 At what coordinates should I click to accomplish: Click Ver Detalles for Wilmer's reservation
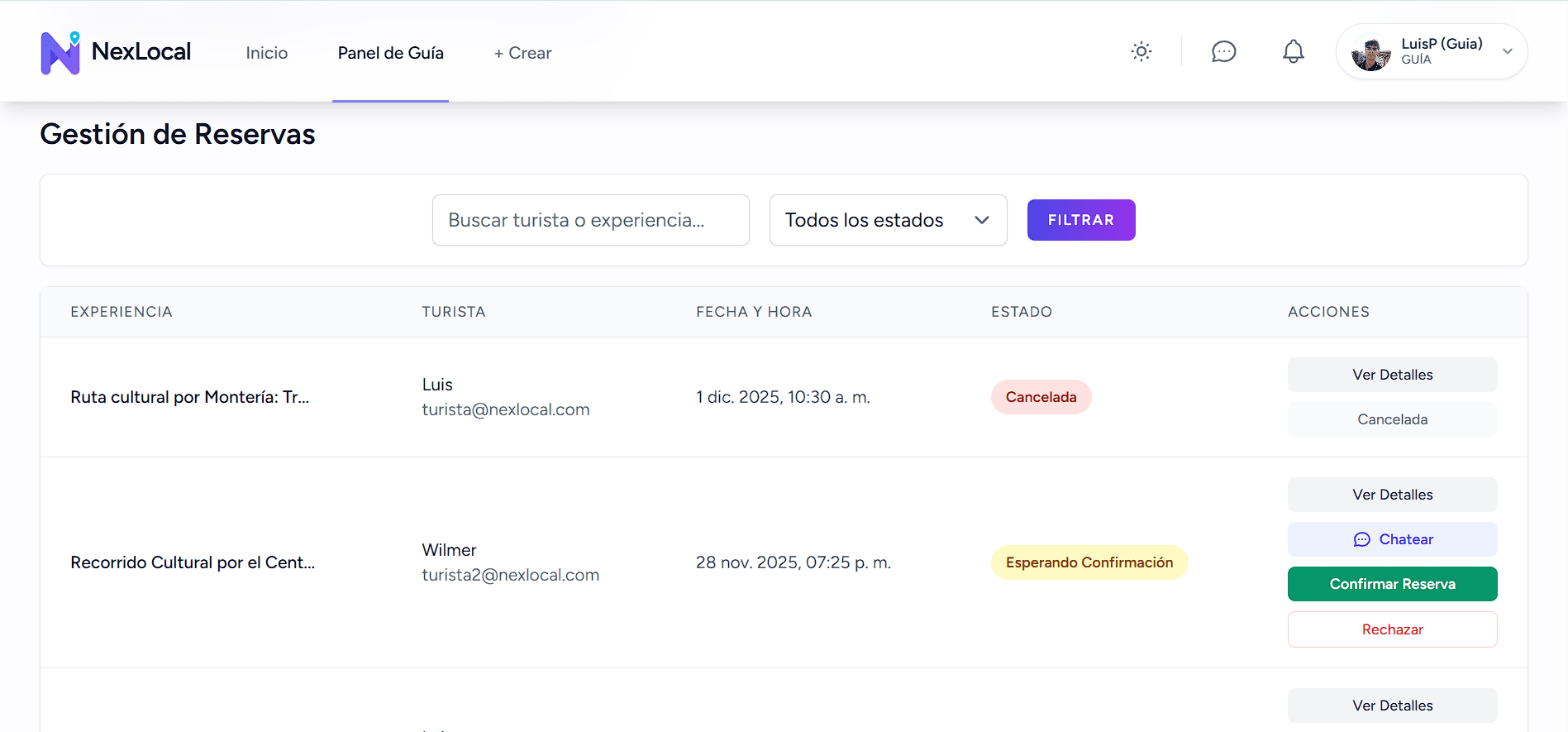click(x=1392, y=495)
